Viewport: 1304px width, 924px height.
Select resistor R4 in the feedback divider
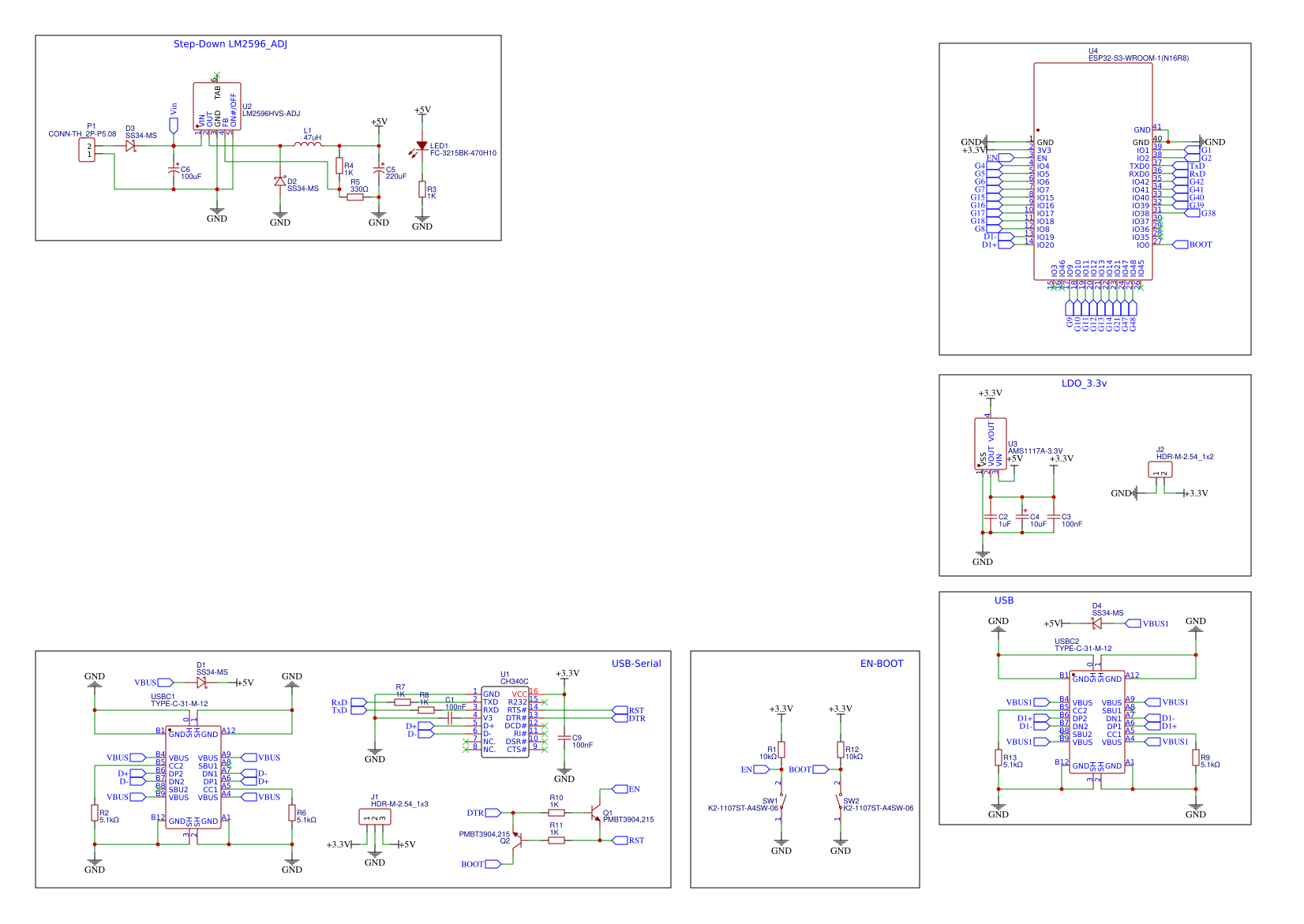(339, 166)
